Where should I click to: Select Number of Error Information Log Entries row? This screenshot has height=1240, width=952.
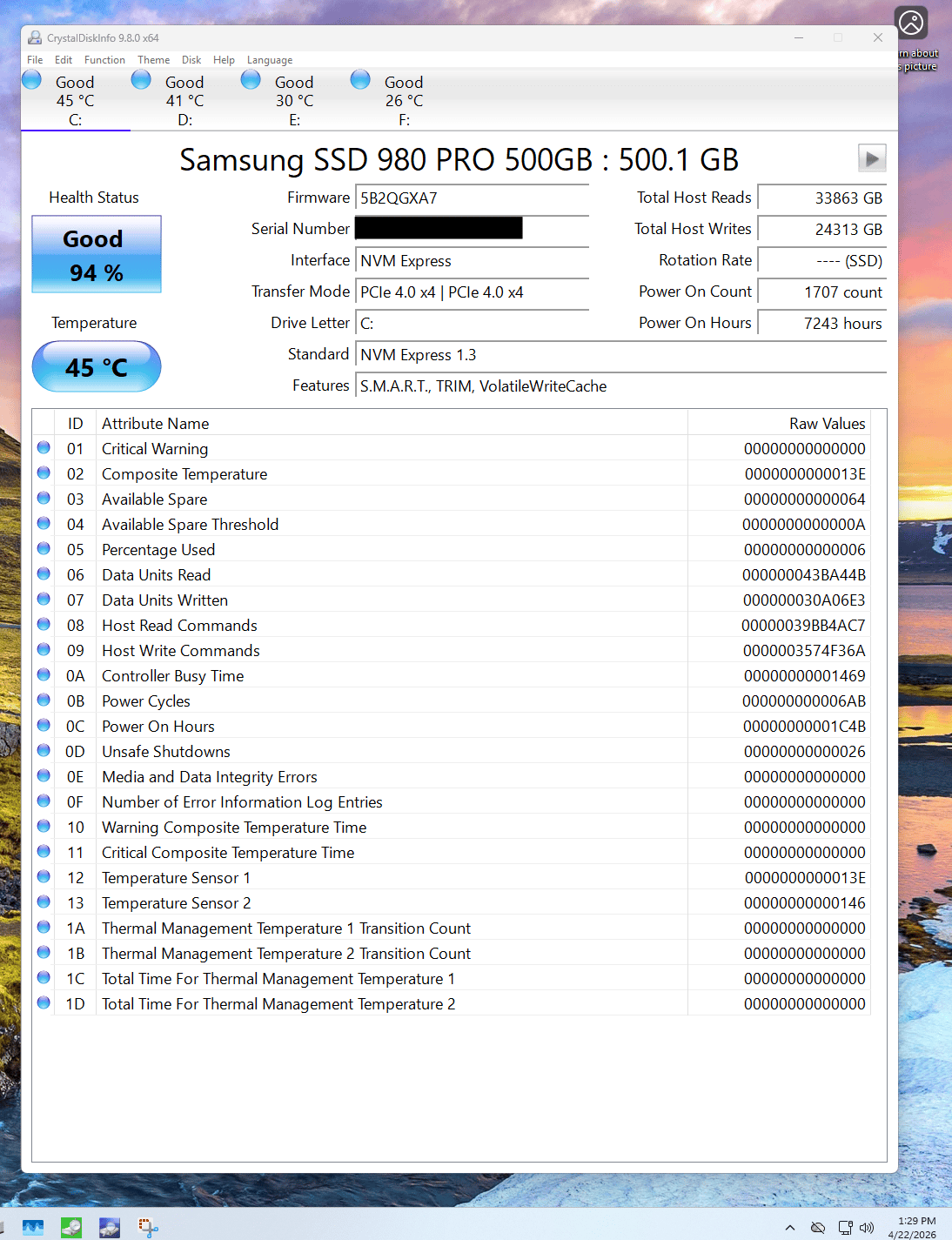tap(451, 801)
